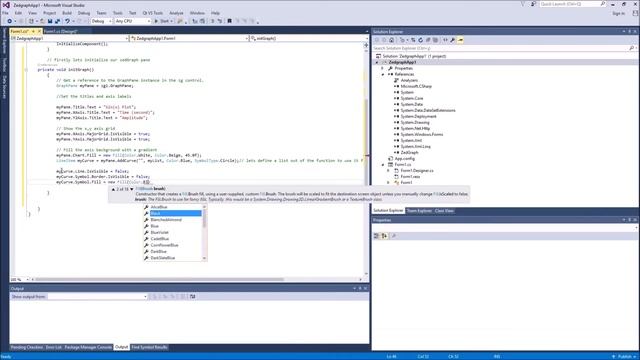This screenshot has height=360, width=640.
Task: Click the View Code icon in Solution Explorer
Action: [445, 40]
